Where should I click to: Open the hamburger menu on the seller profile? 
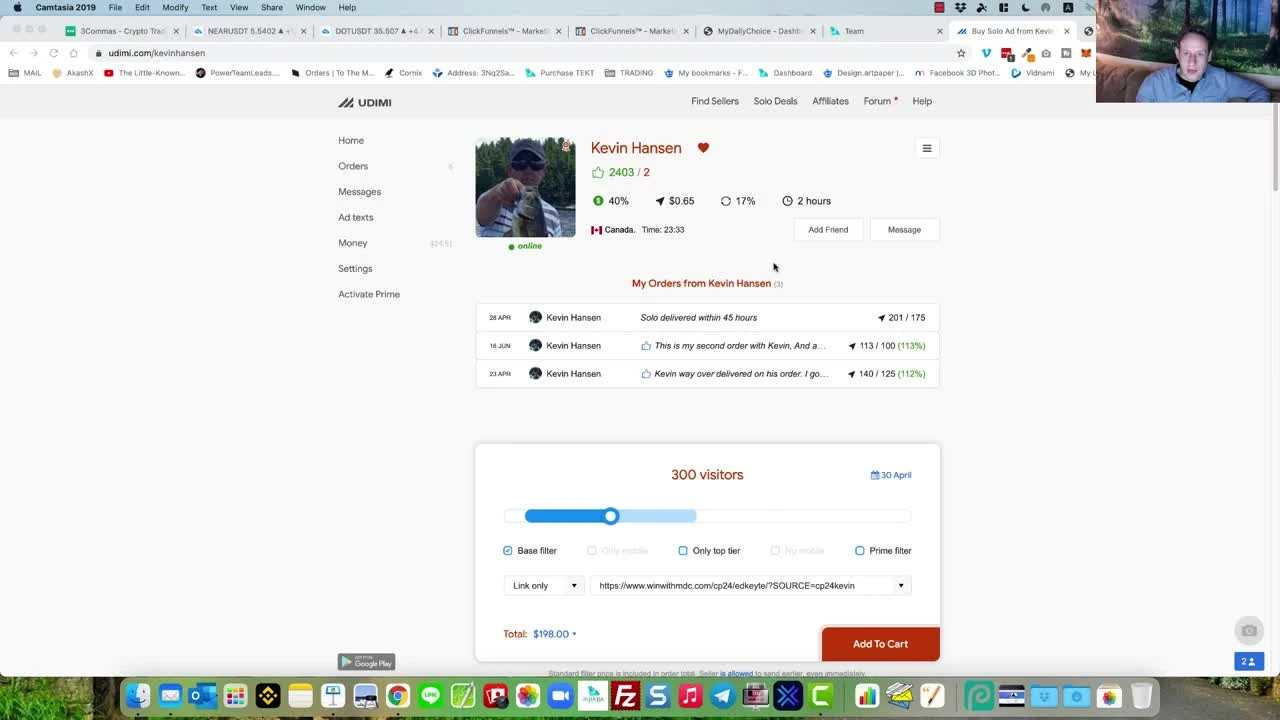[x=927, y=149]
